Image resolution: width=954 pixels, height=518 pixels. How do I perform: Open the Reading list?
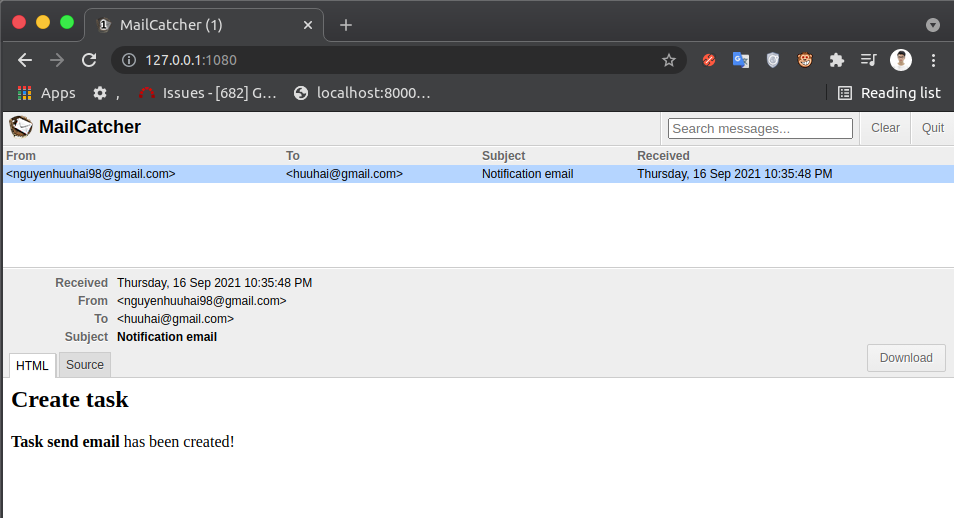tap(890, 93)
